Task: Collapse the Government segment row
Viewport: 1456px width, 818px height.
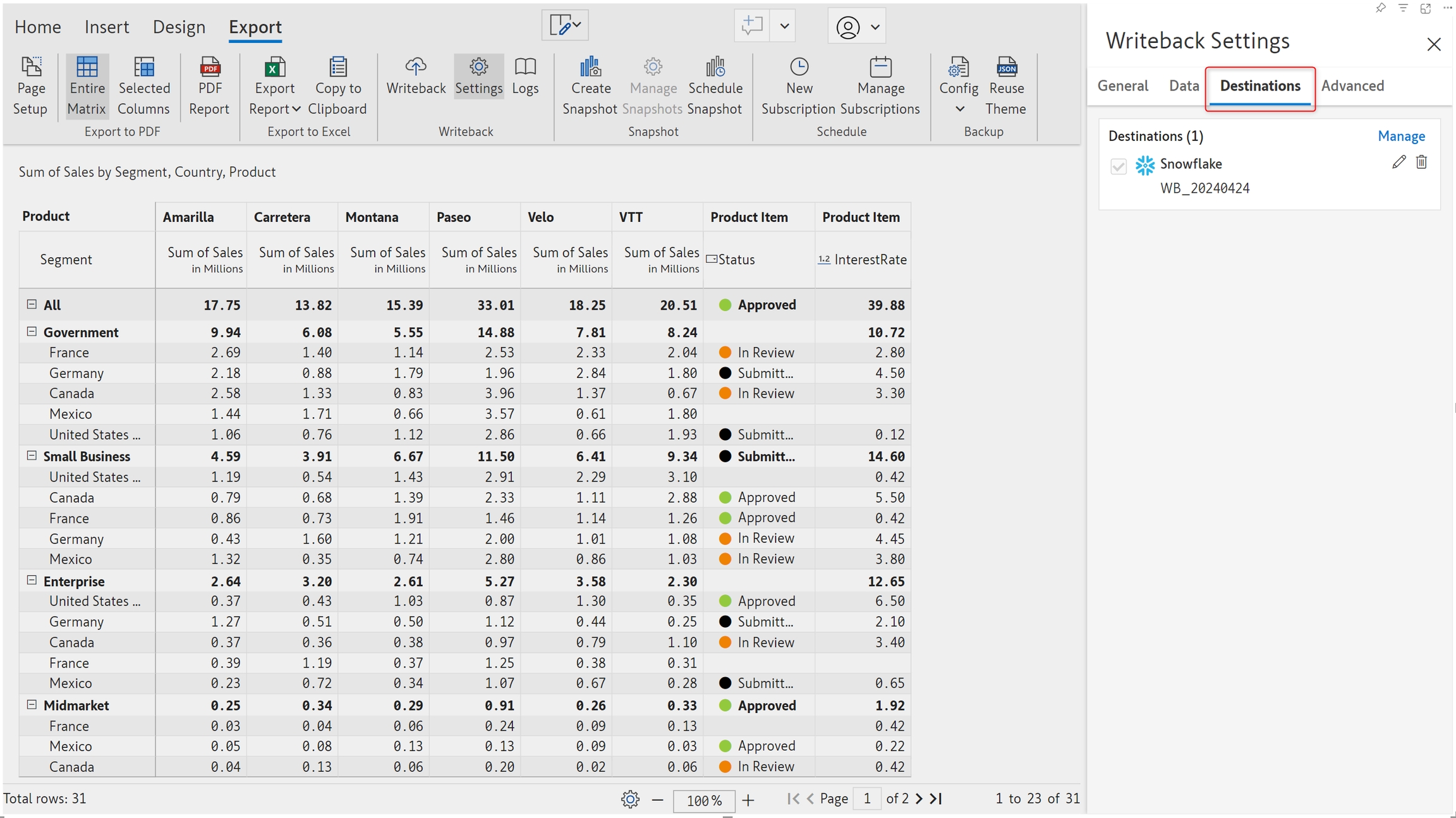Action: 32,332
